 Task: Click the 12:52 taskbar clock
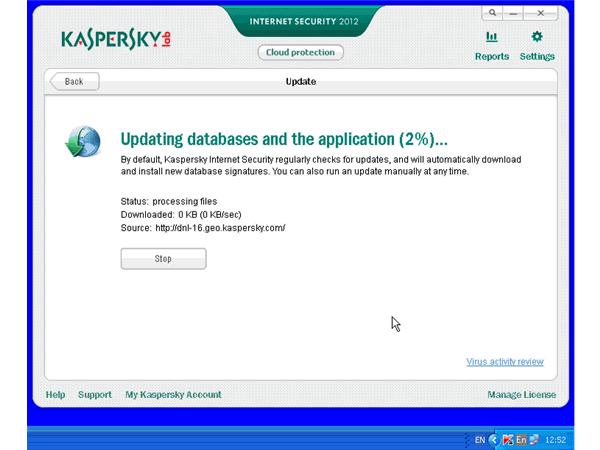556,440
